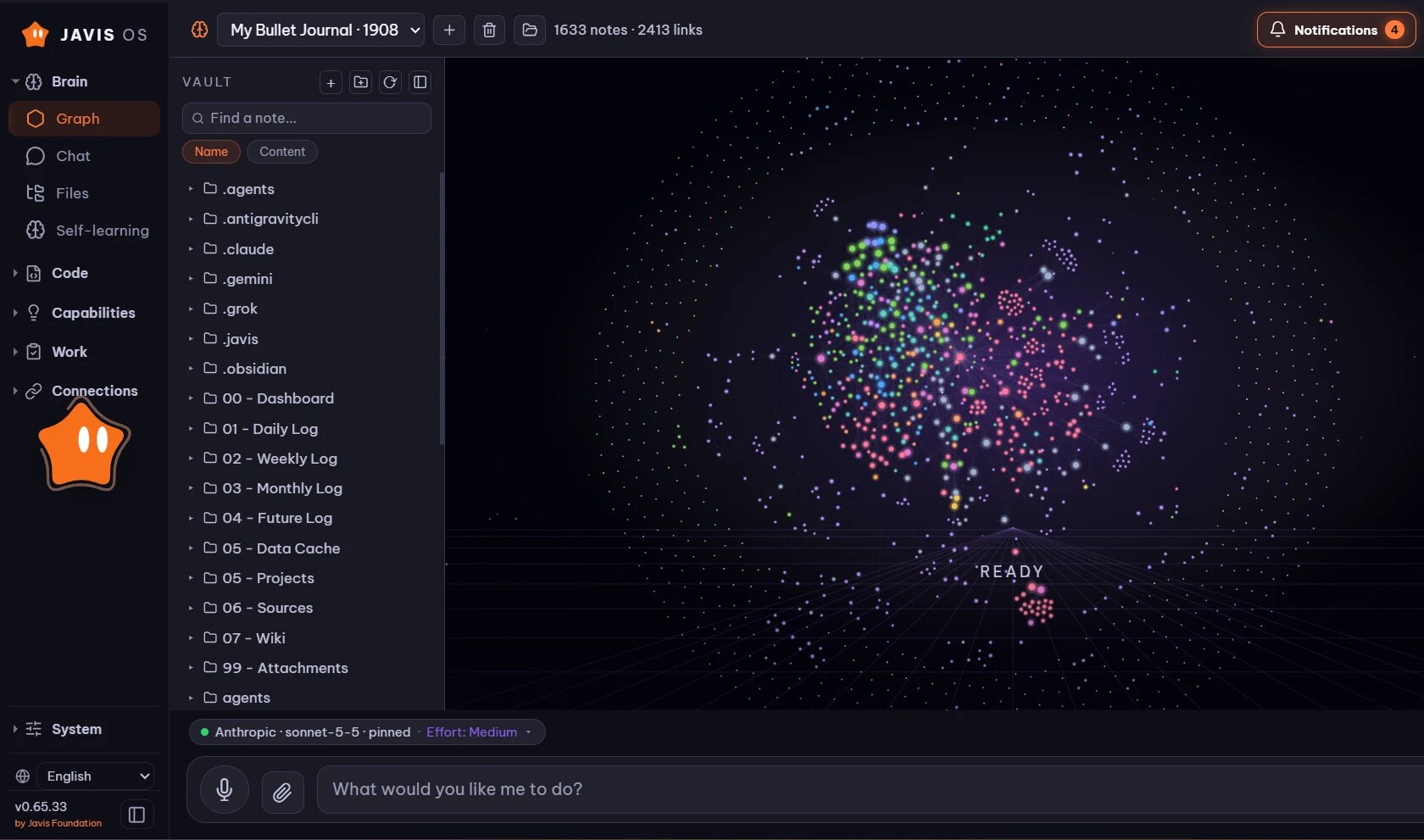
Task: Click the '1633 notes · 2413 links' text
Action: [628, 30]
